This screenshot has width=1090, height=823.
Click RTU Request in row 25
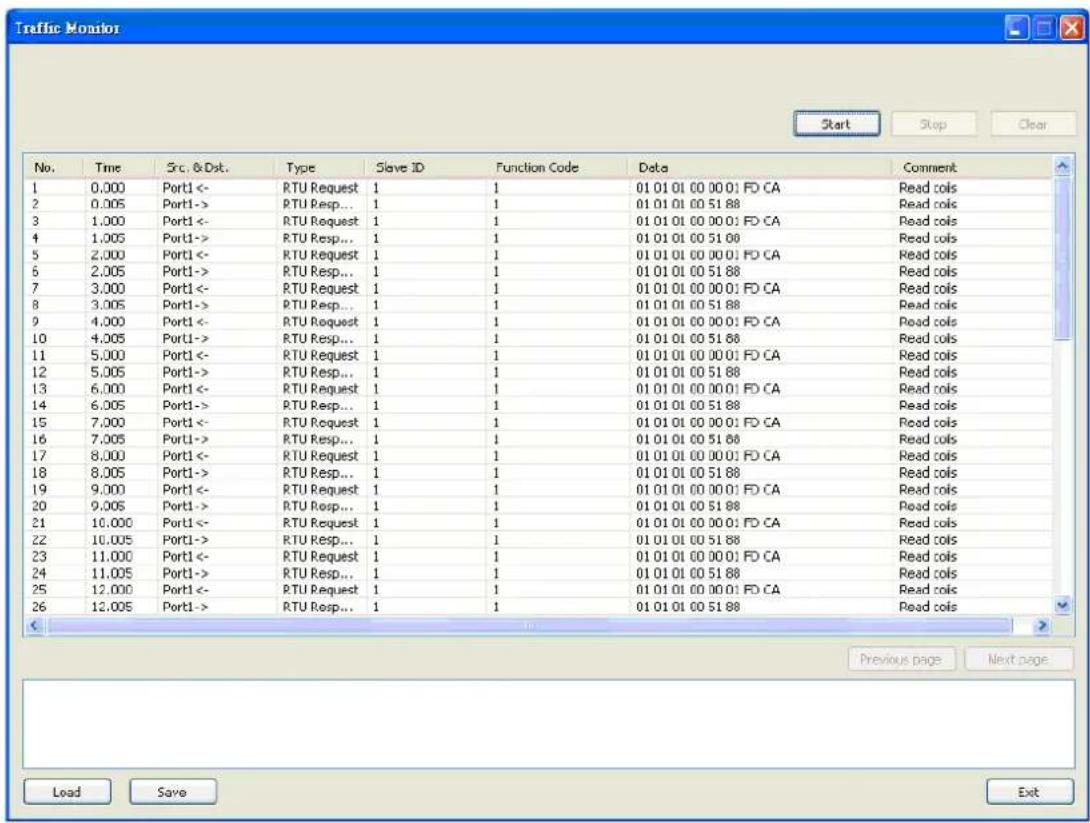click(x=320, y=589)
